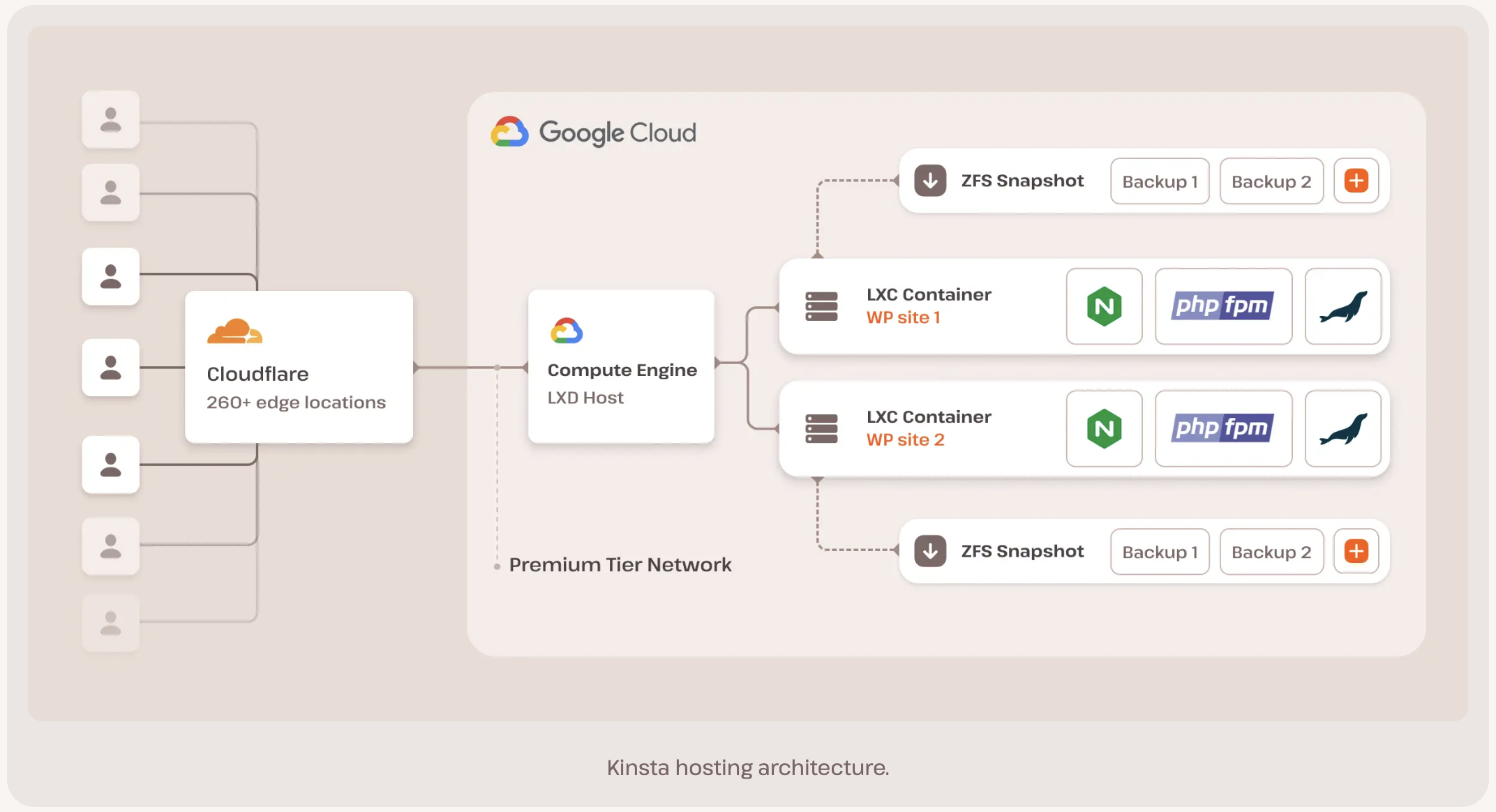The height and width of the screenshot is (812, 1496).
Task: Click the 'Kinsta hosting architecture.' caption
Action: [748, 767]
